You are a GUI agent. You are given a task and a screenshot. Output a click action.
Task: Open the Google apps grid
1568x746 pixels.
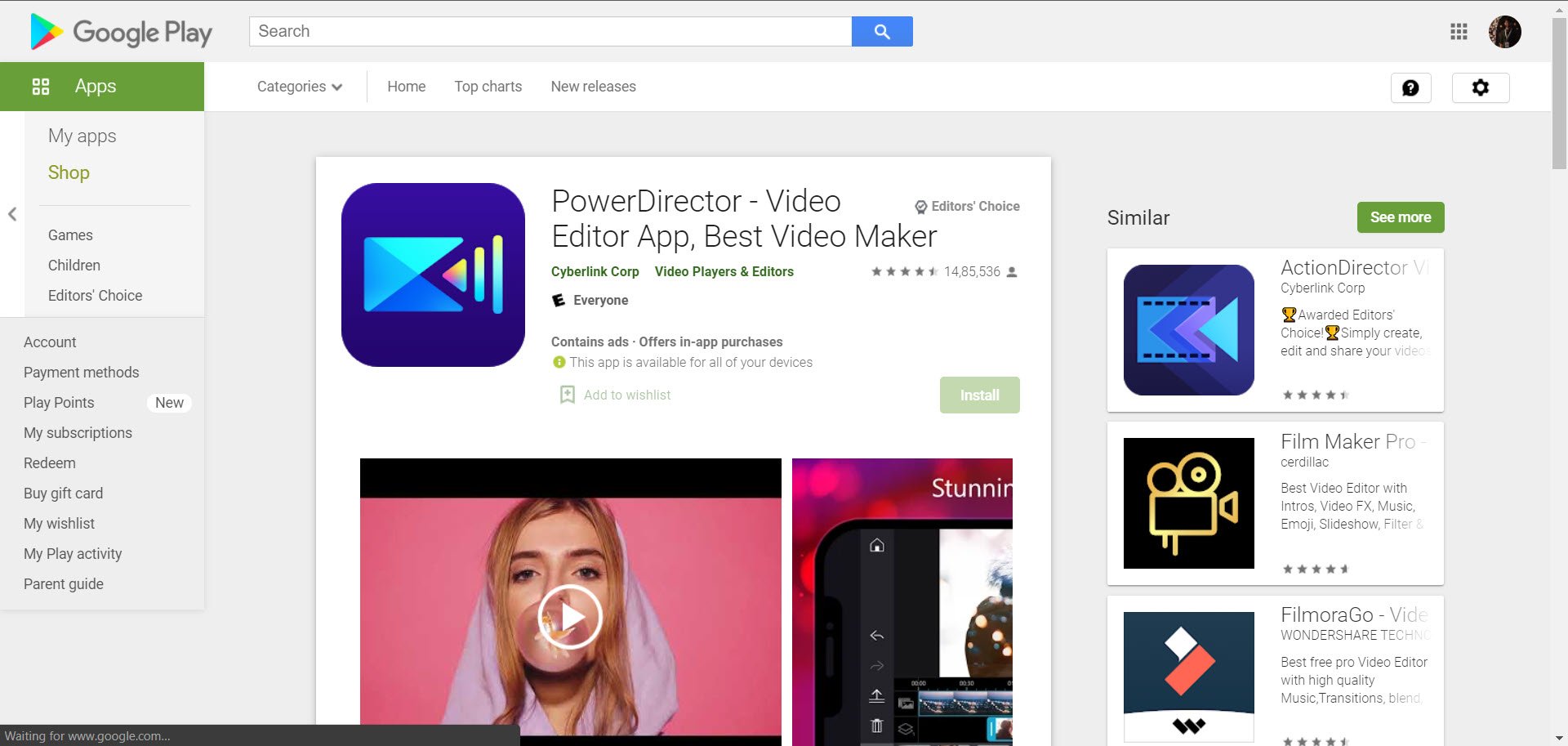coord(1459,31)
